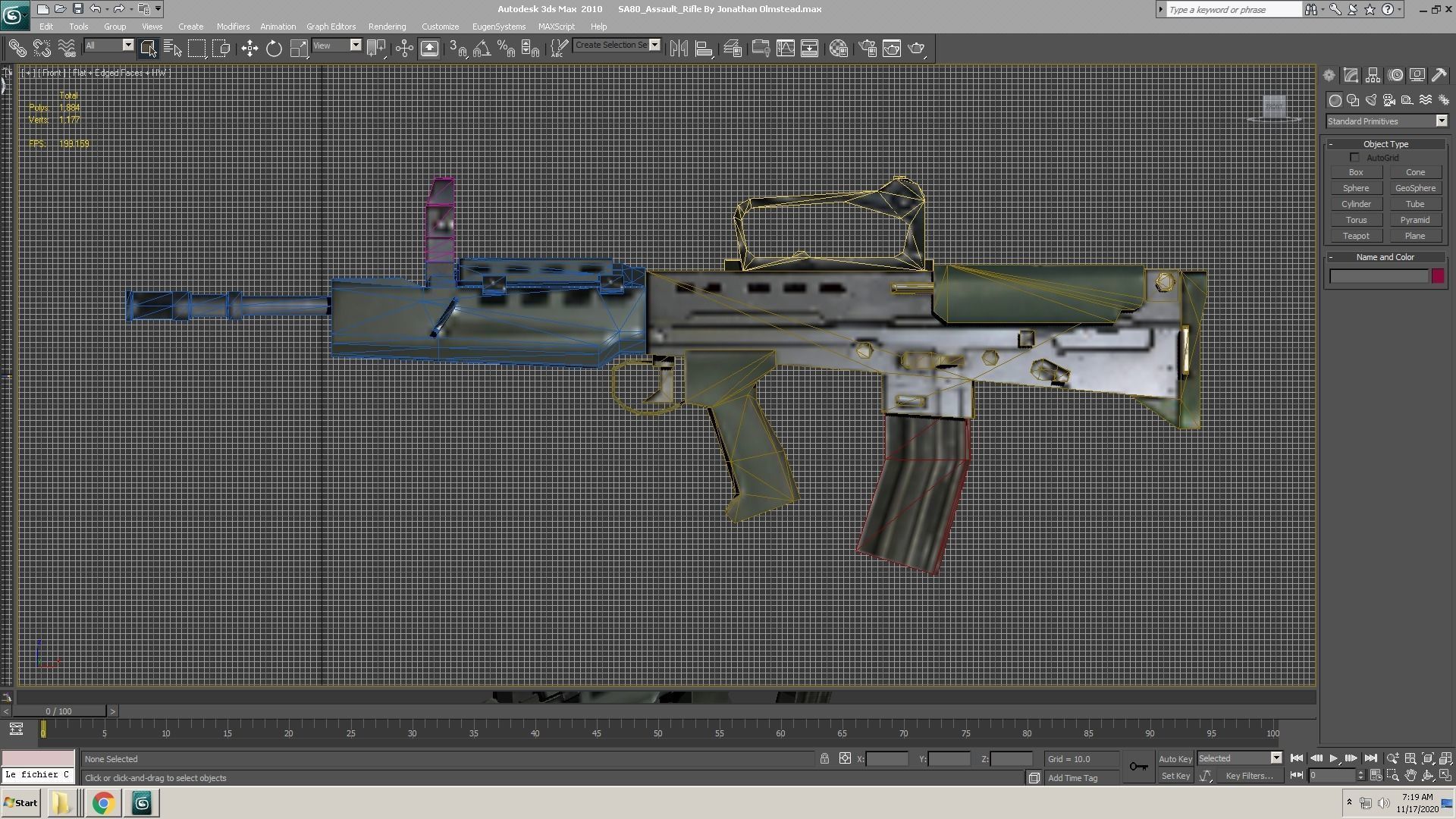Screen dimensions: 1456x819
Task: Click the Mirror tool icon
Action: 679,49
